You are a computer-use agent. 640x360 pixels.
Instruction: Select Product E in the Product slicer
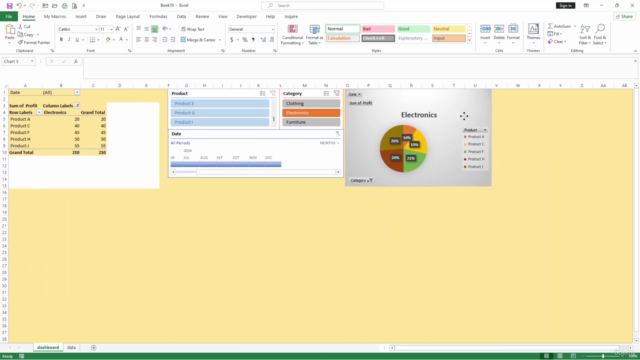(x=220, y=103)
